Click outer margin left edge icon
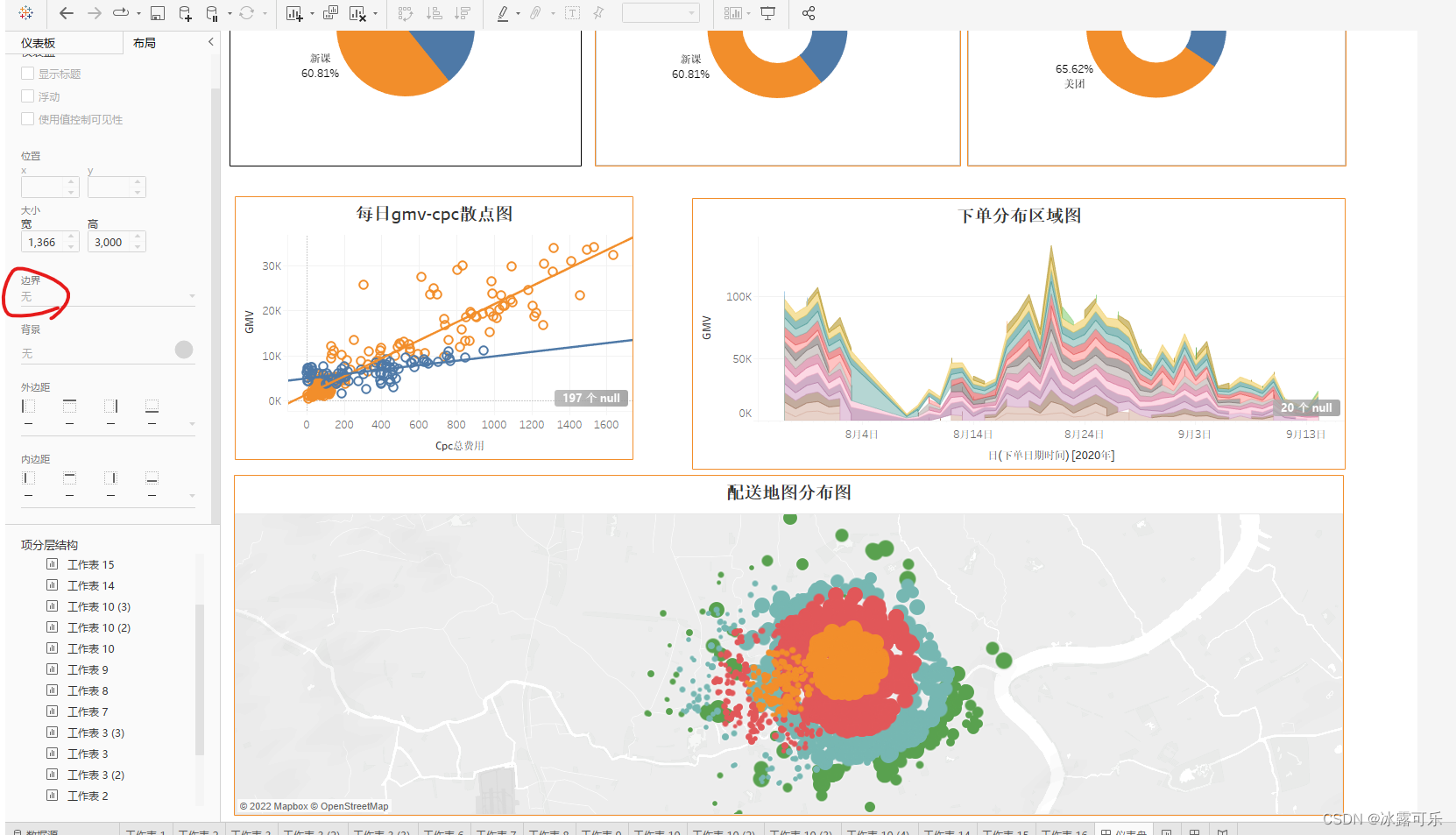1456x835 pixels. click(29, 406)
